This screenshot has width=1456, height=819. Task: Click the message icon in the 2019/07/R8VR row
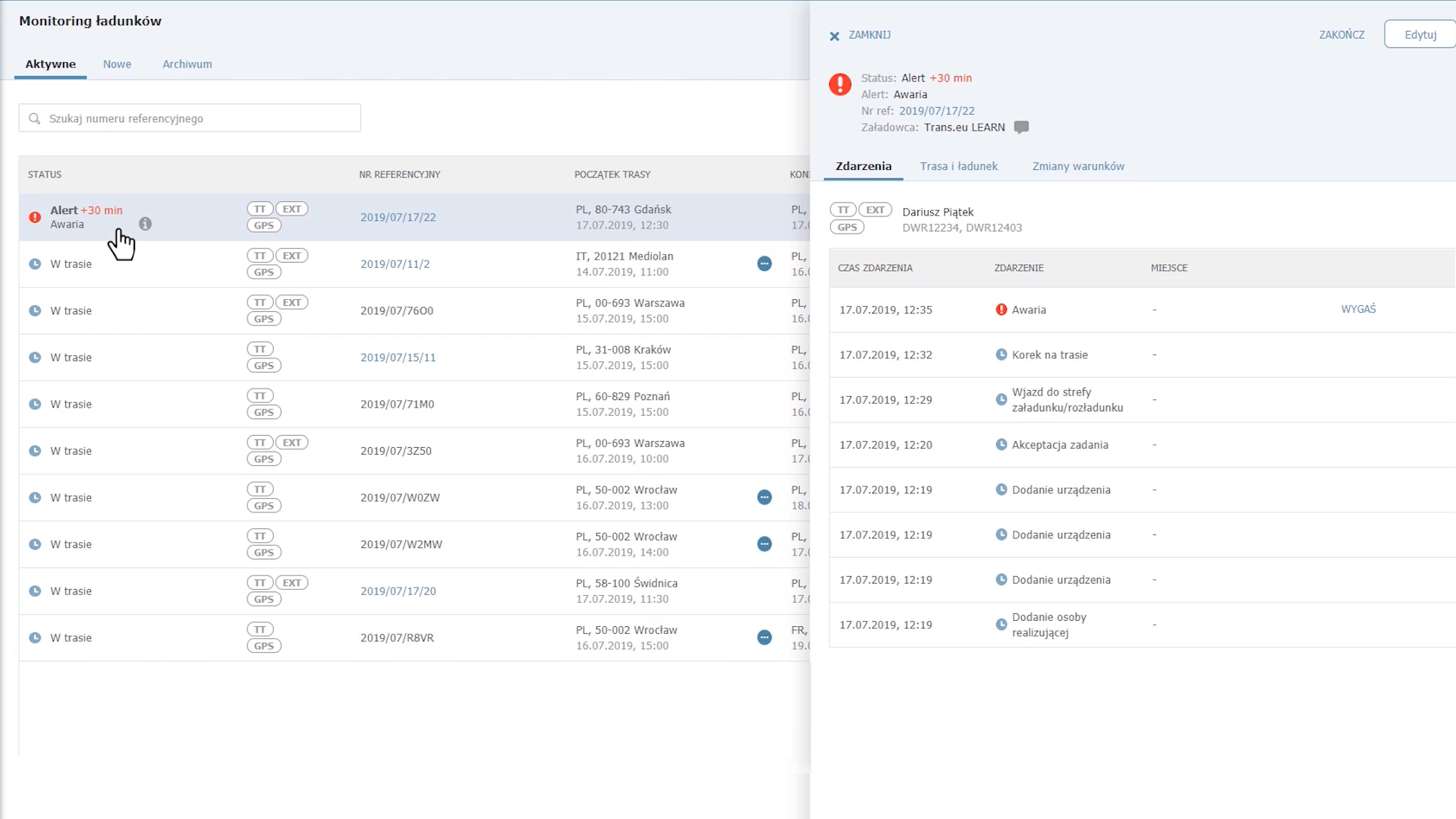tap(764, 638)
